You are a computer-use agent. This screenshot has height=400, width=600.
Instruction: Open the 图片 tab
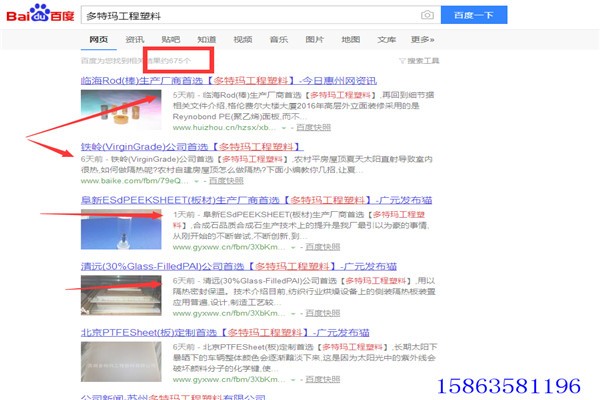tap(315, 39)
